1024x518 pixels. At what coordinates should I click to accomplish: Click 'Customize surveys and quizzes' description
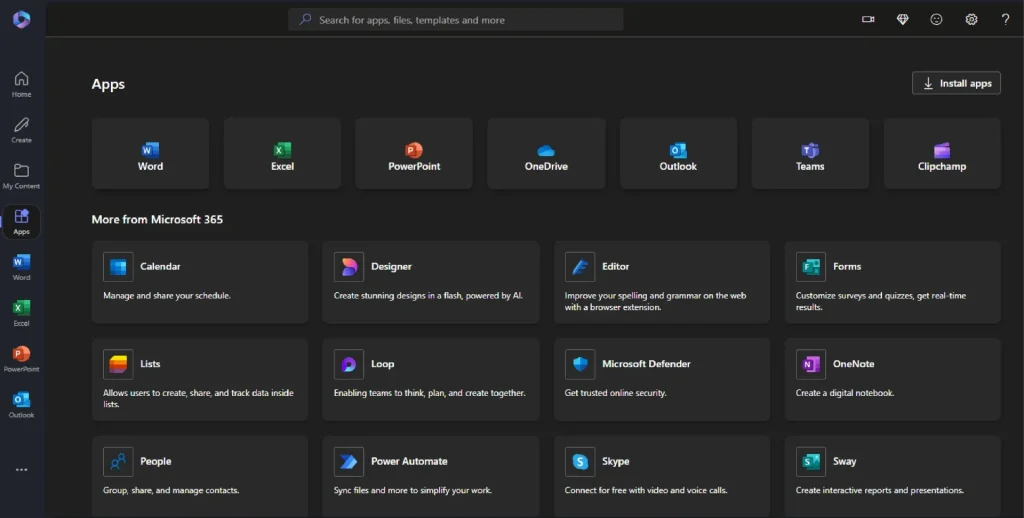[x=880, y=301]
